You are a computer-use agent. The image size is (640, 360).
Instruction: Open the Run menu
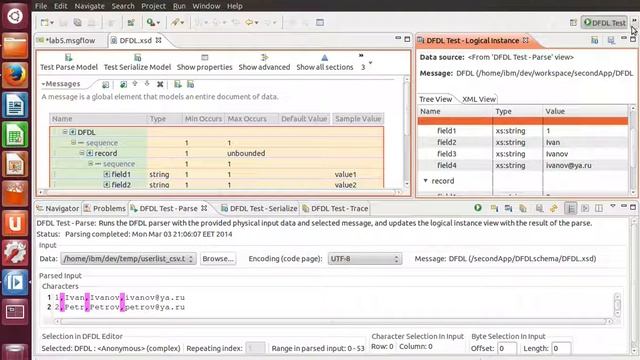coord(179,6)
